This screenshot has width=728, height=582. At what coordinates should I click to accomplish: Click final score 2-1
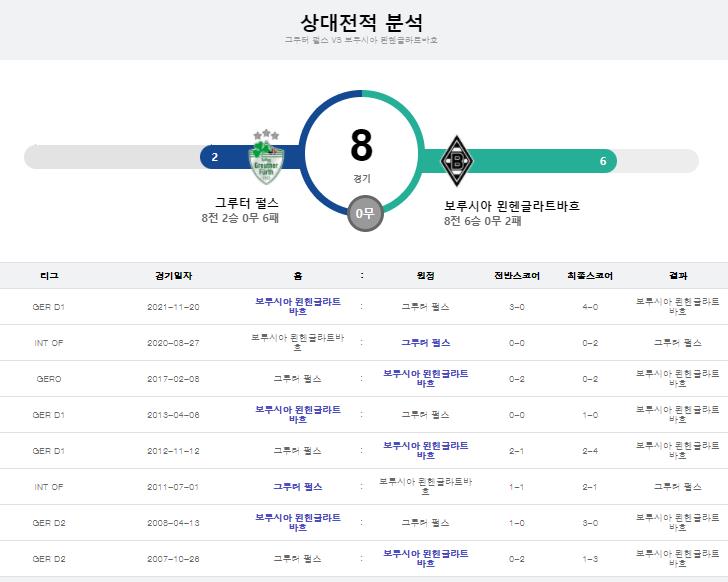coord(590,487)
